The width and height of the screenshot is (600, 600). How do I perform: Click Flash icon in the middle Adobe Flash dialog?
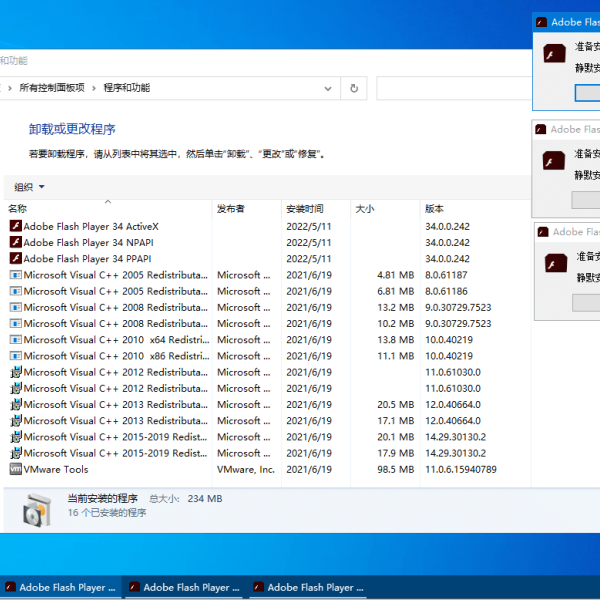point(554,160)
